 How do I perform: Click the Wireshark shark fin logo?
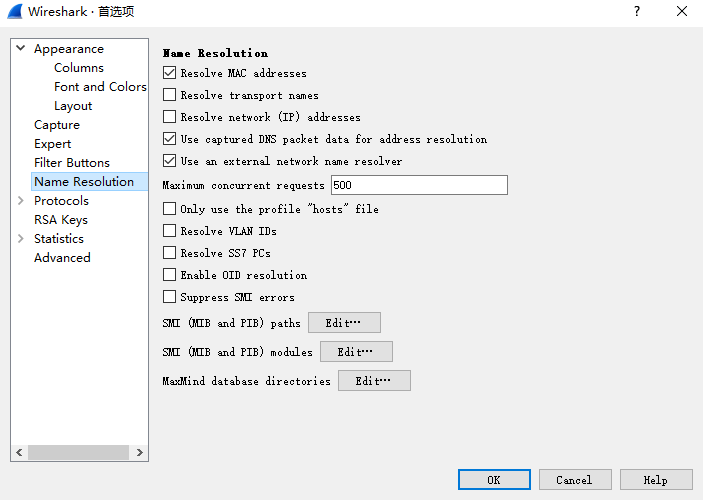click(15, 11)
